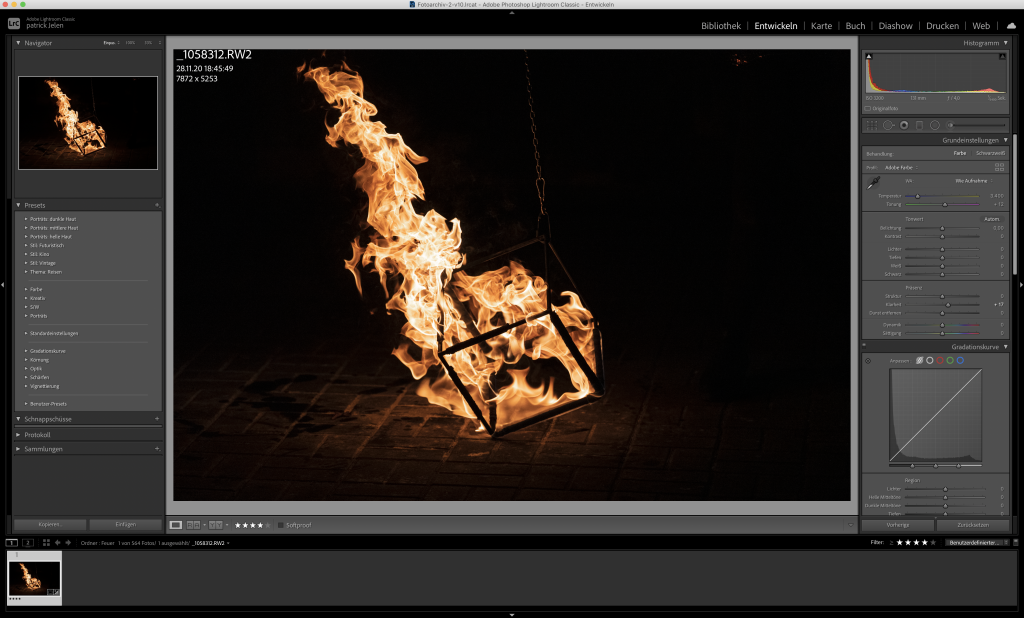This screenshot has height=618, width=1024.
Task: Select the fire photo thumbnail in filmstrip
Action: (34, 577)
